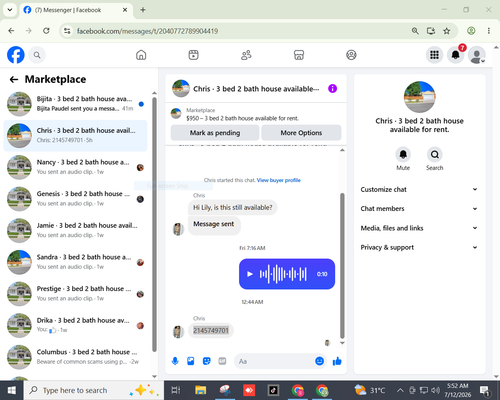The image size is (500, 400).
Task: Click the address bar URL field
Action: [x=233, y=31]
